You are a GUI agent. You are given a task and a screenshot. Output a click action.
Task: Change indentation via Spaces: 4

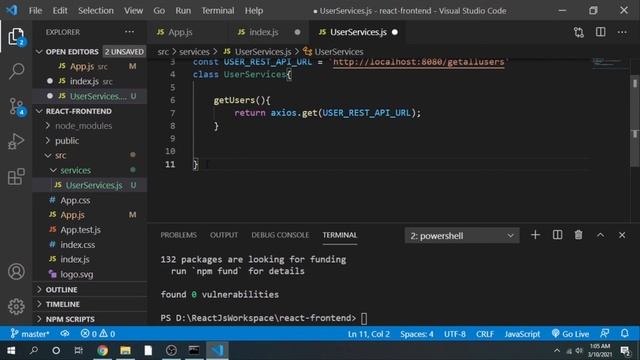coord(417,334)
